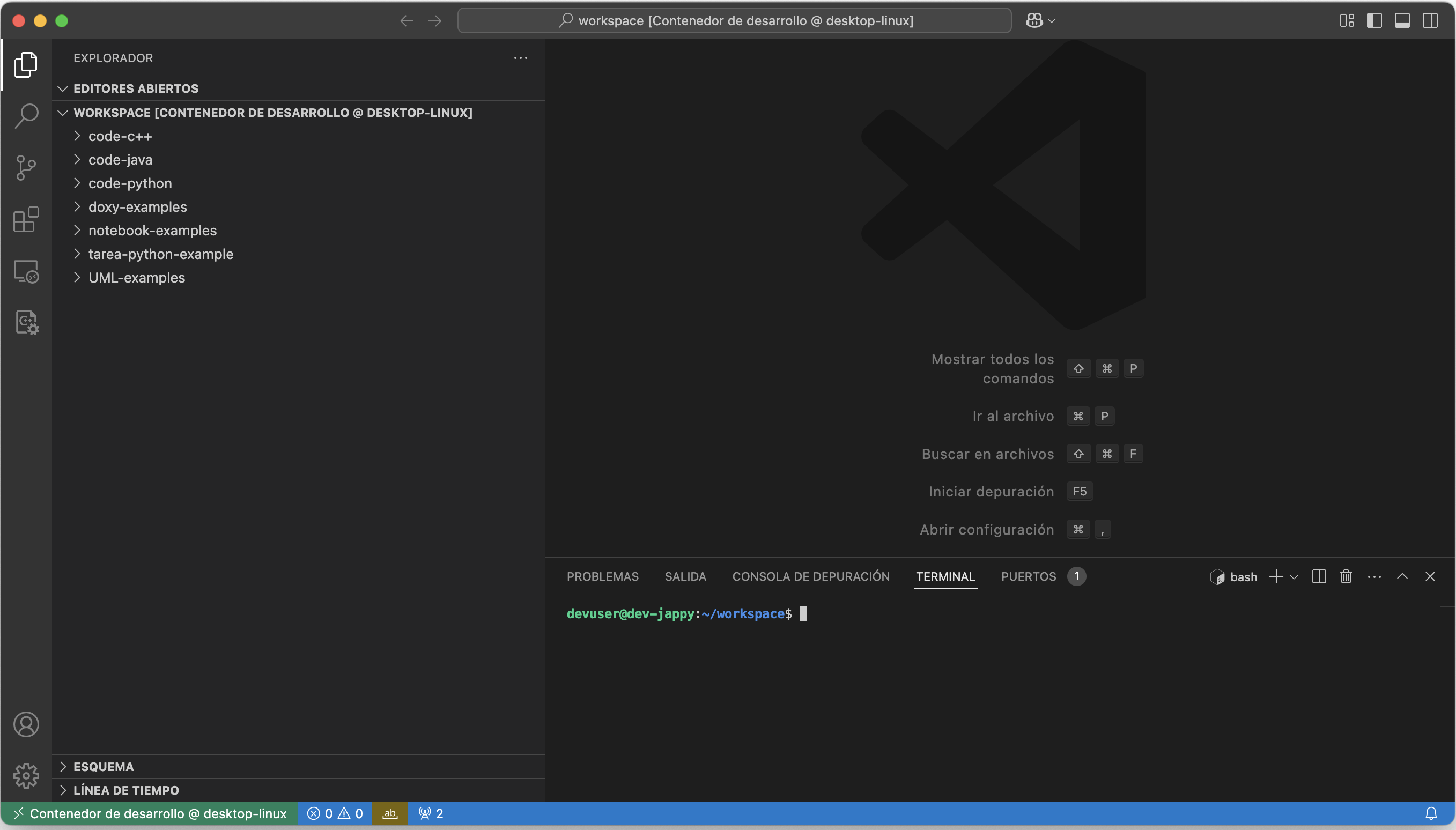Click the go forward arrow

coord(435,21)
